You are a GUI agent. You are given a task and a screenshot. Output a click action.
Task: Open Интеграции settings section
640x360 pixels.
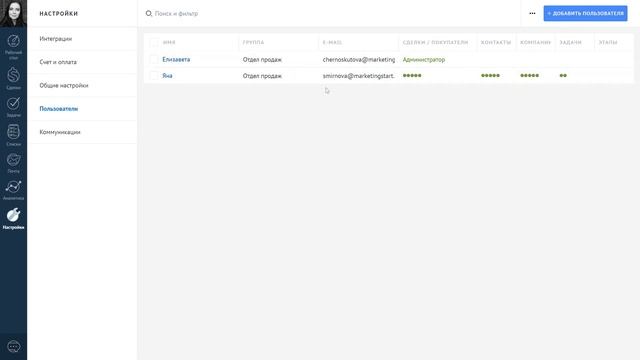click(x=56, y=39)
